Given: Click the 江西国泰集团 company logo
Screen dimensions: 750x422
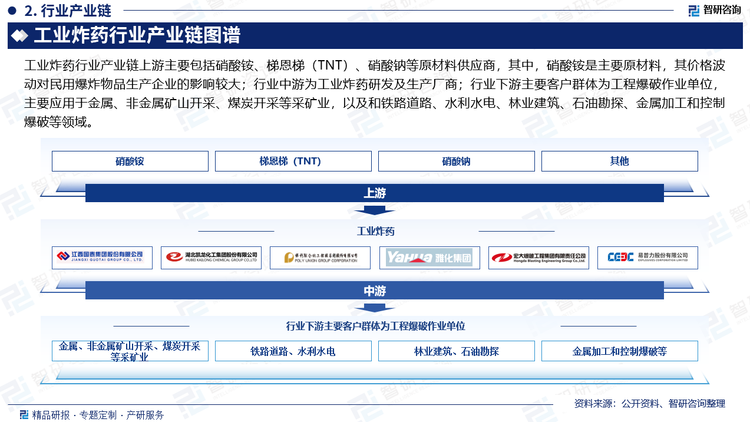Looking at the screenshot, I should click(x=102, y=257).
